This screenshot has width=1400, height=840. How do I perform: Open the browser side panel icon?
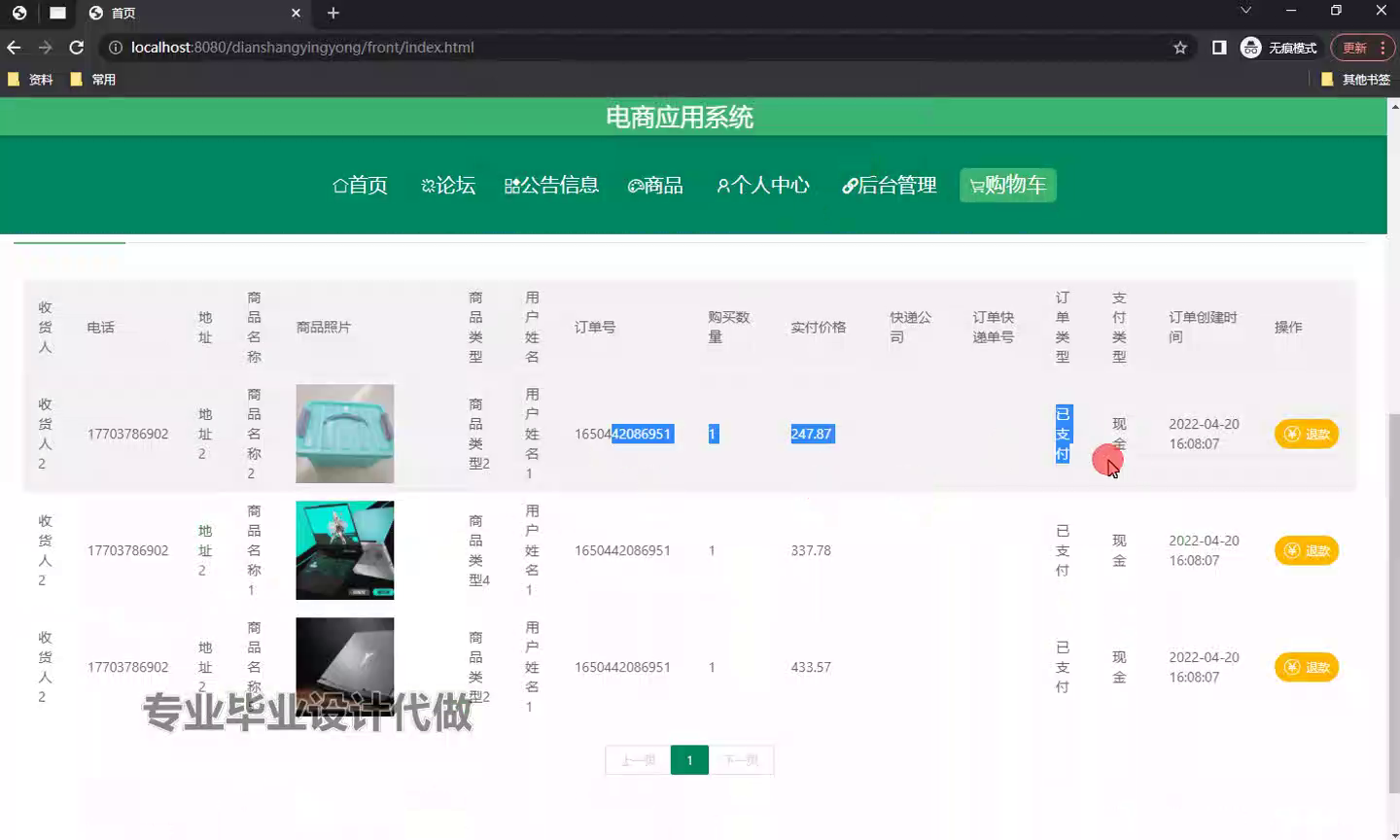(1219, 48)
